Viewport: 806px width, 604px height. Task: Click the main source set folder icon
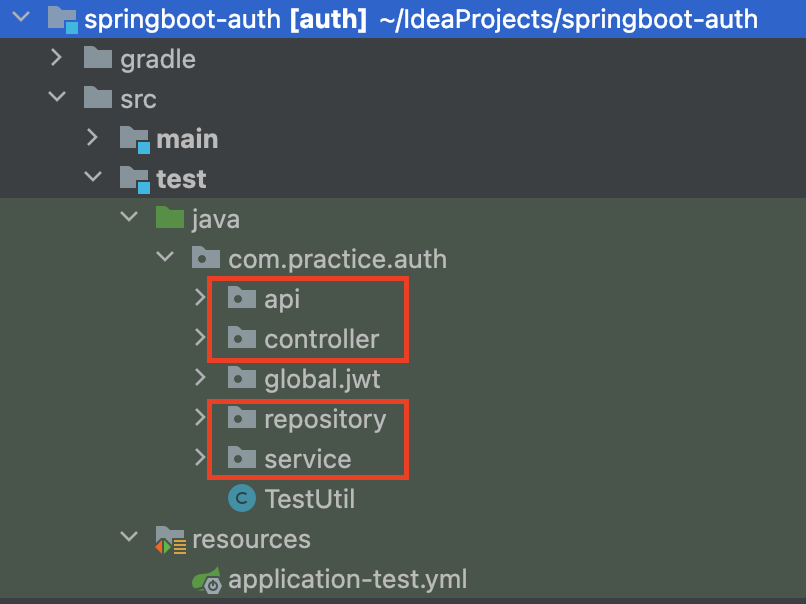tap(135, 139)
